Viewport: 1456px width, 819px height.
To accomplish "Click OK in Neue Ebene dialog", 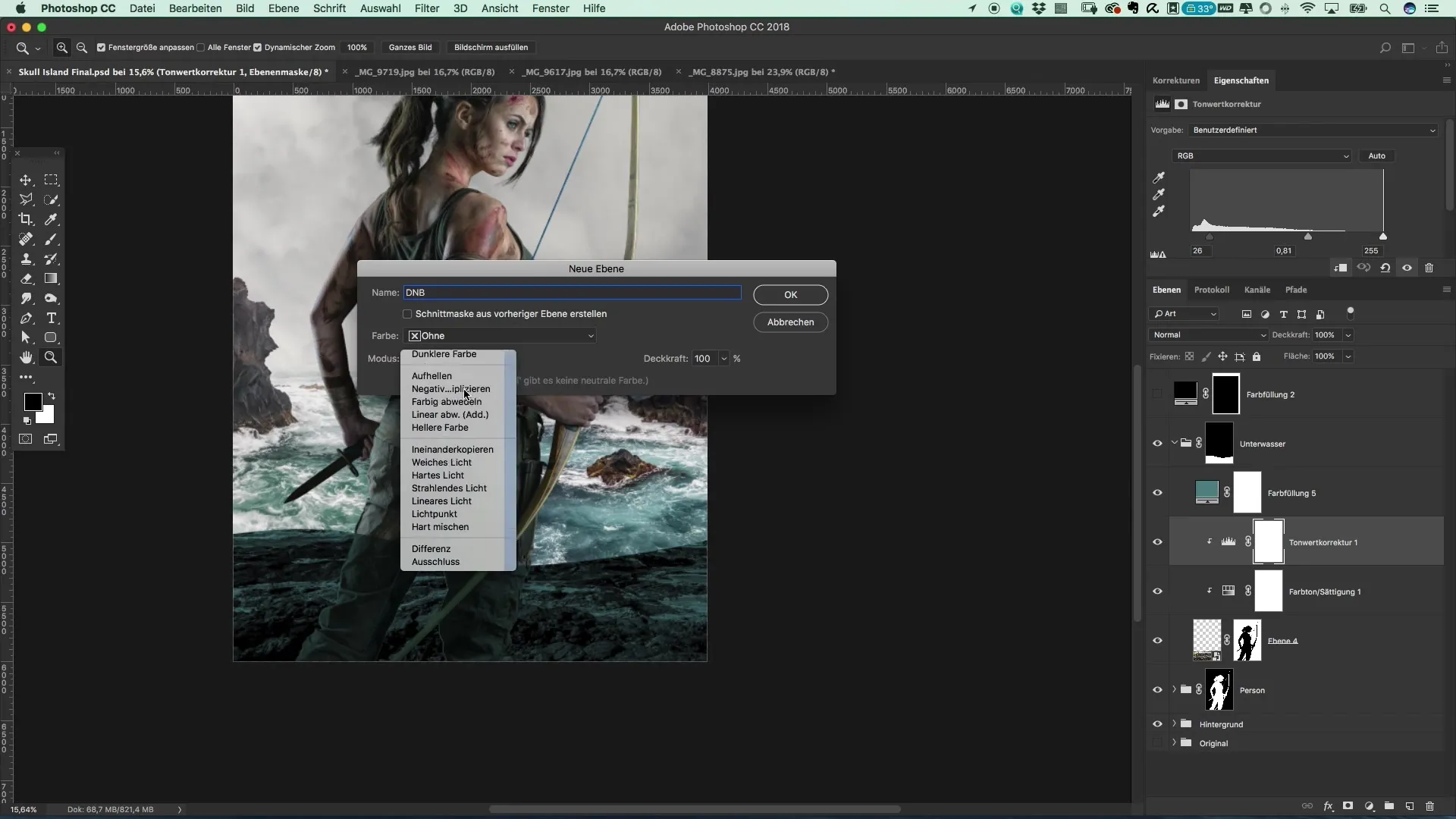I will pyautogui.click(x=790, y=295).
